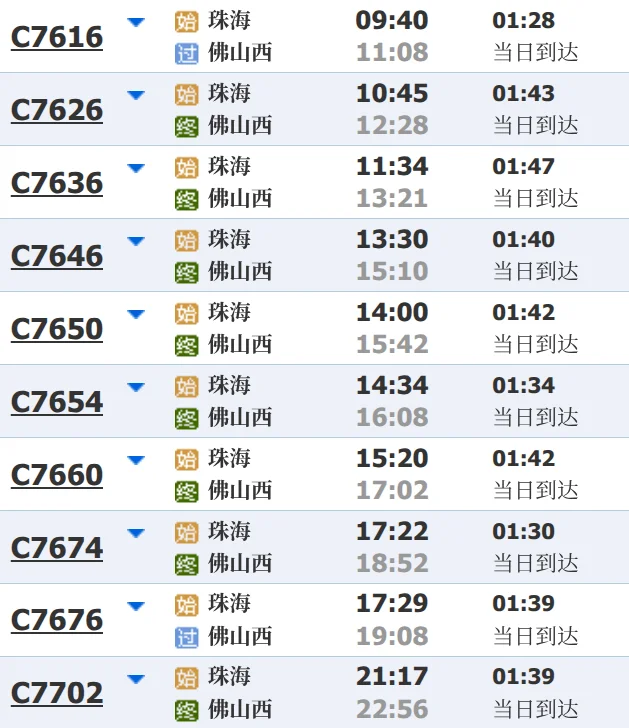
Task: Click the 终 terminal icon for C7650
Action: pos(187,345)
